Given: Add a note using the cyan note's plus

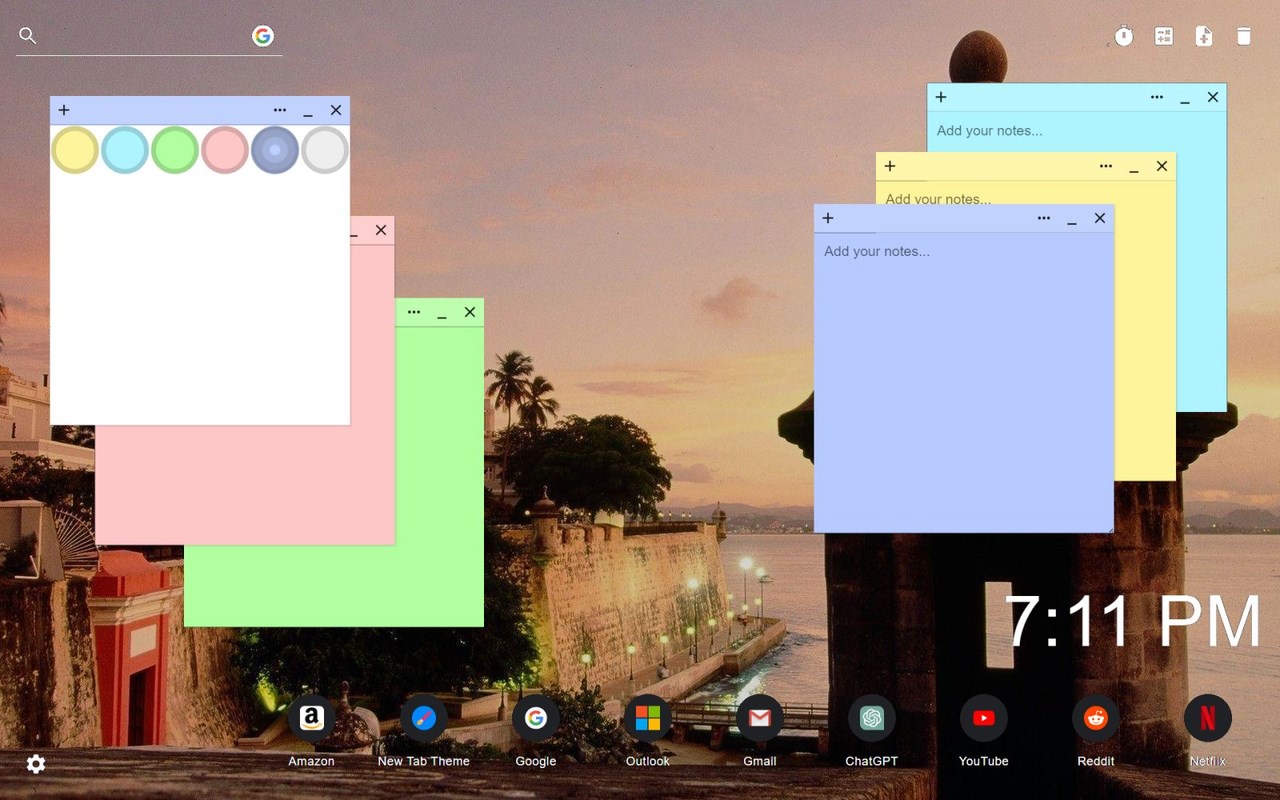Looking at the screenshot, I should tap(941, 97).
